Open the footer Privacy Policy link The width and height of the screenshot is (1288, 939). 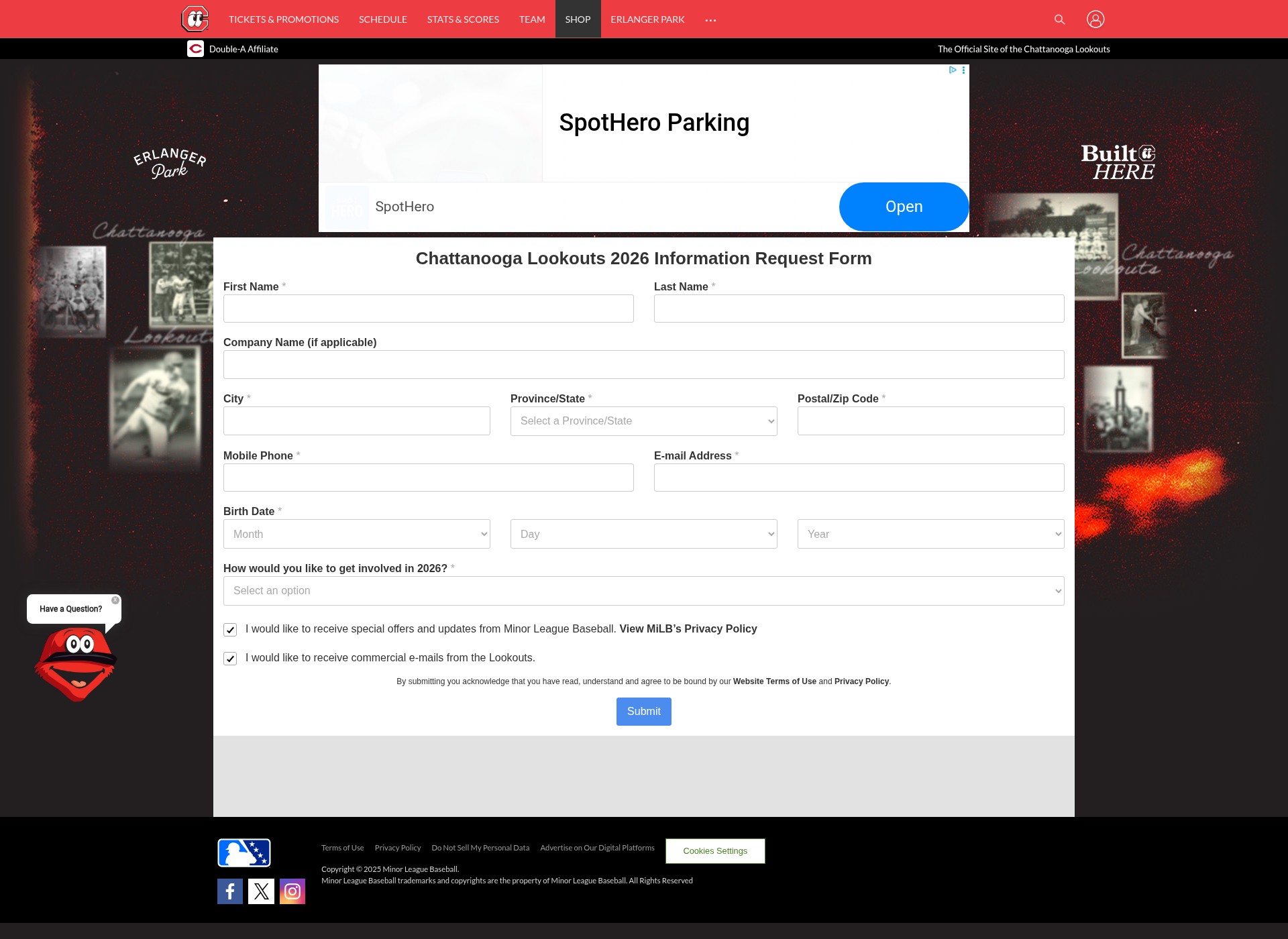point(398,848)
